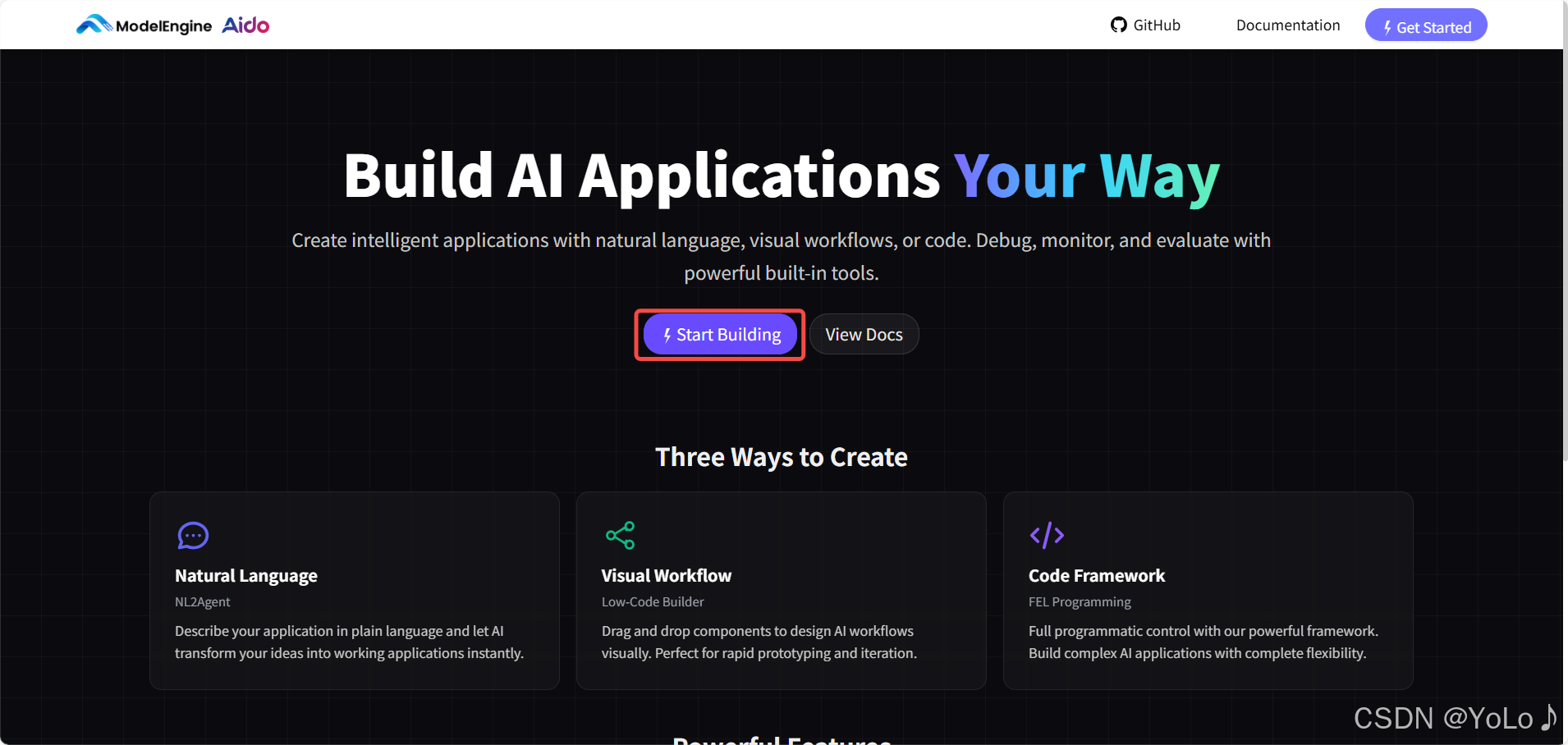Click the Get Started button
1568x745 pixels.
point(1426,25)
